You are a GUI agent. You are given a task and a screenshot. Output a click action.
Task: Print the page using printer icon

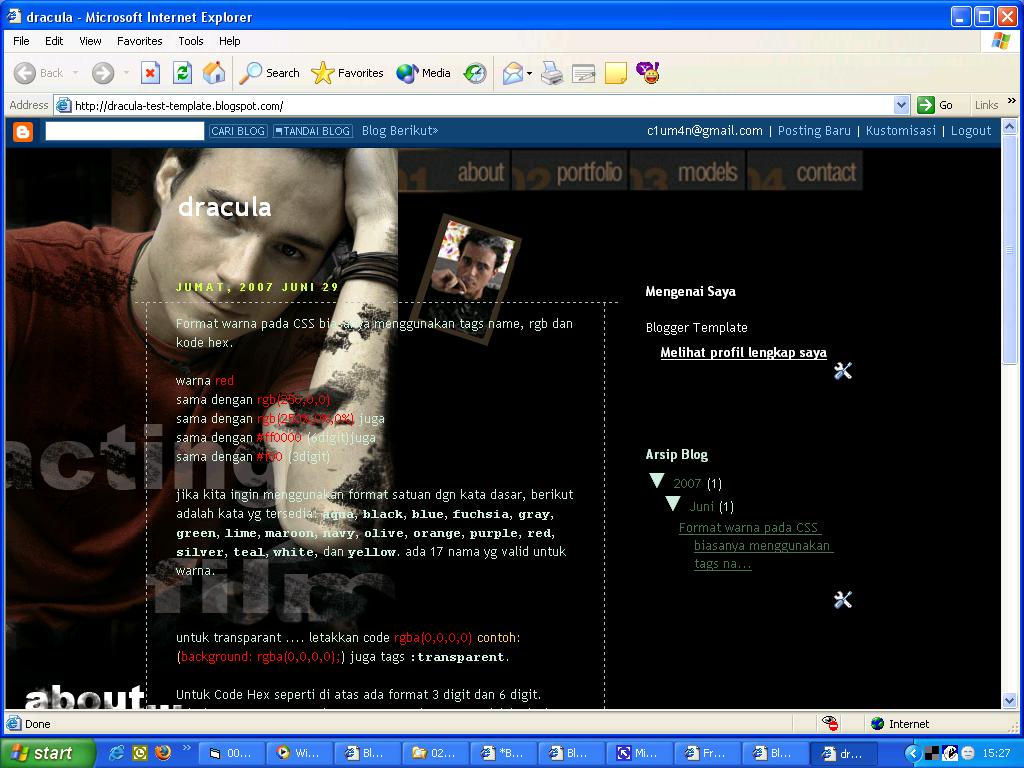tap(552, 73)
